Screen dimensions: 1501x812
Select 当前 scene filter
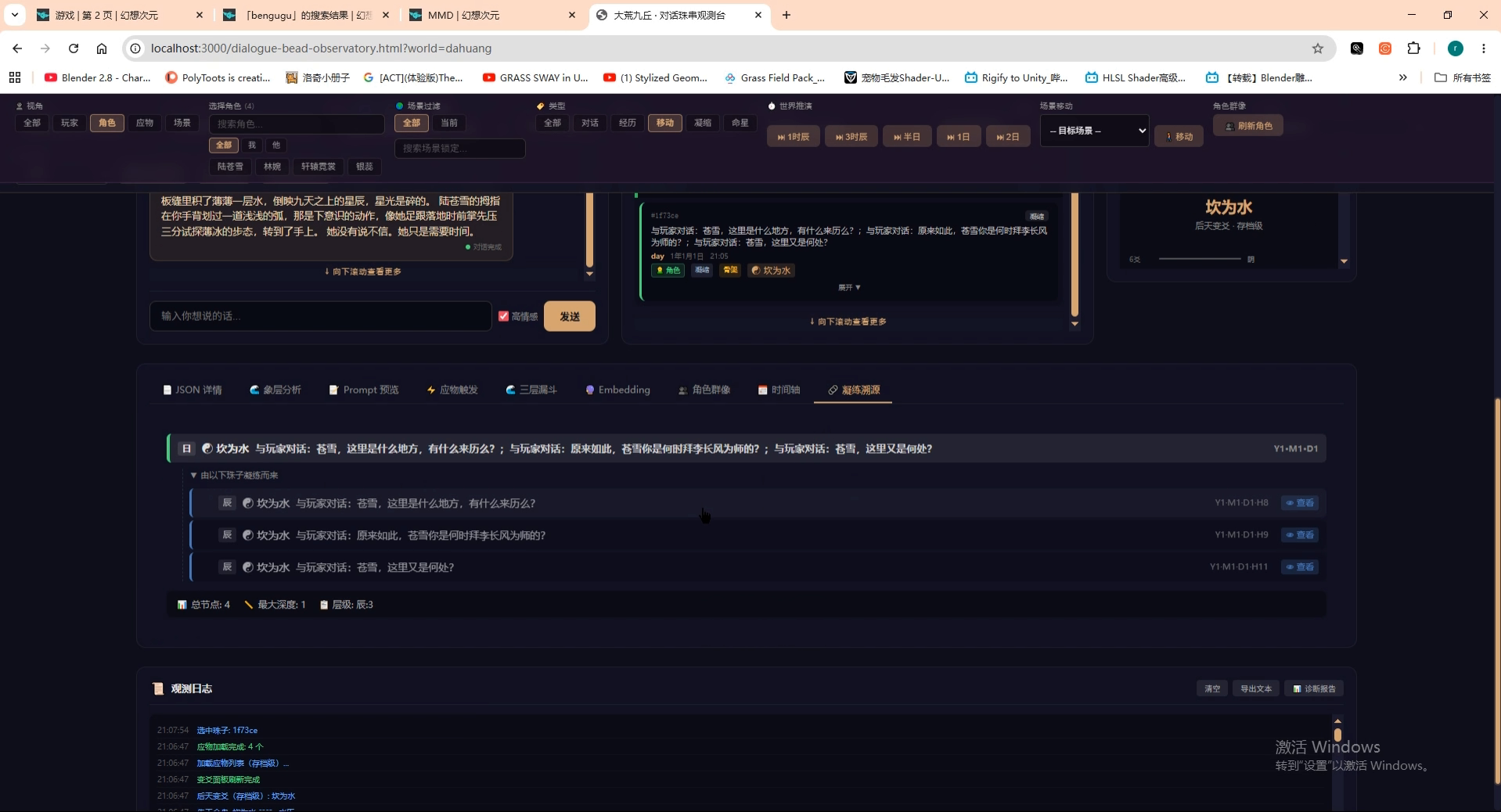pos(449,123)
